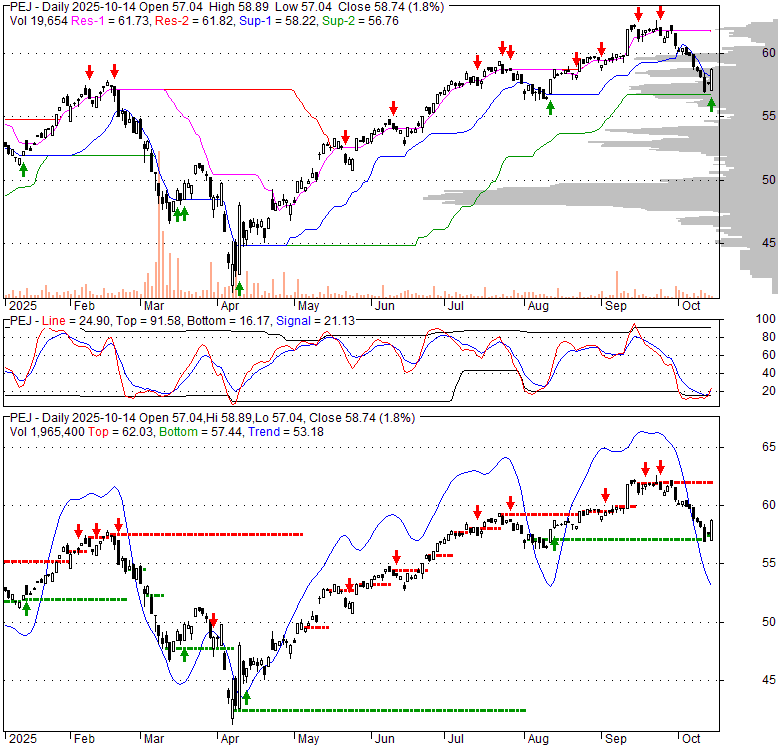Click the Sep label on bottom chart time axis
Viewport: 780px width, 745px height.
(x=616, y=739)
